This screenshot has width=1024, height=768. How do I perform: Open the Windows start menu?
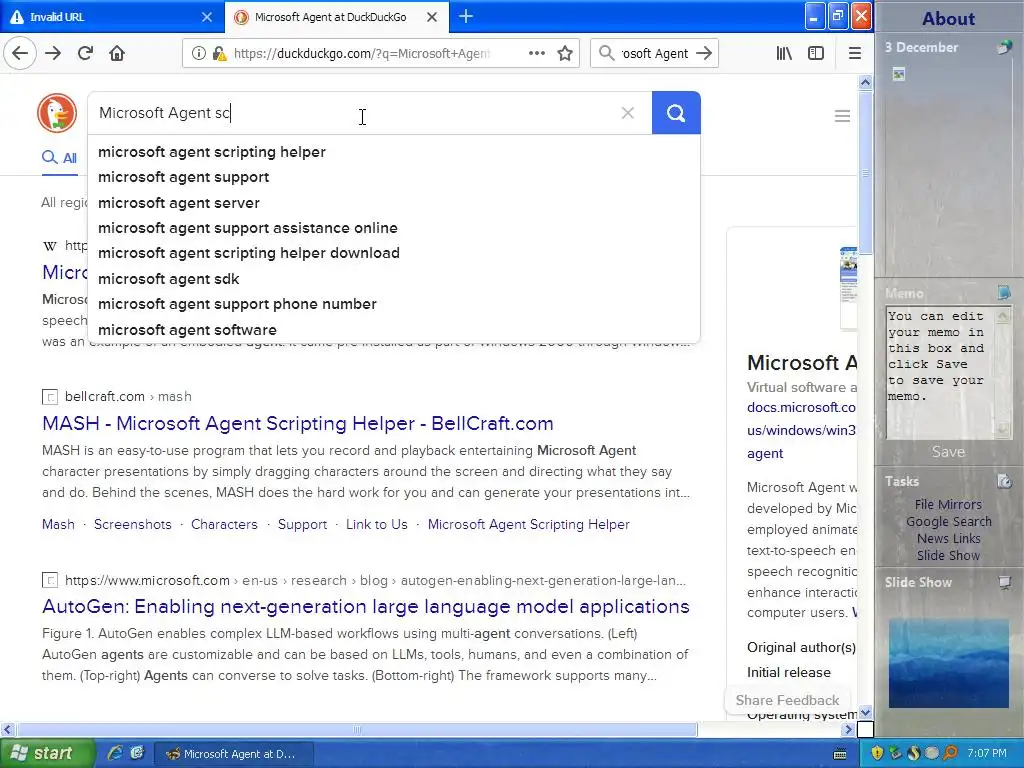[x=48, y=754]
